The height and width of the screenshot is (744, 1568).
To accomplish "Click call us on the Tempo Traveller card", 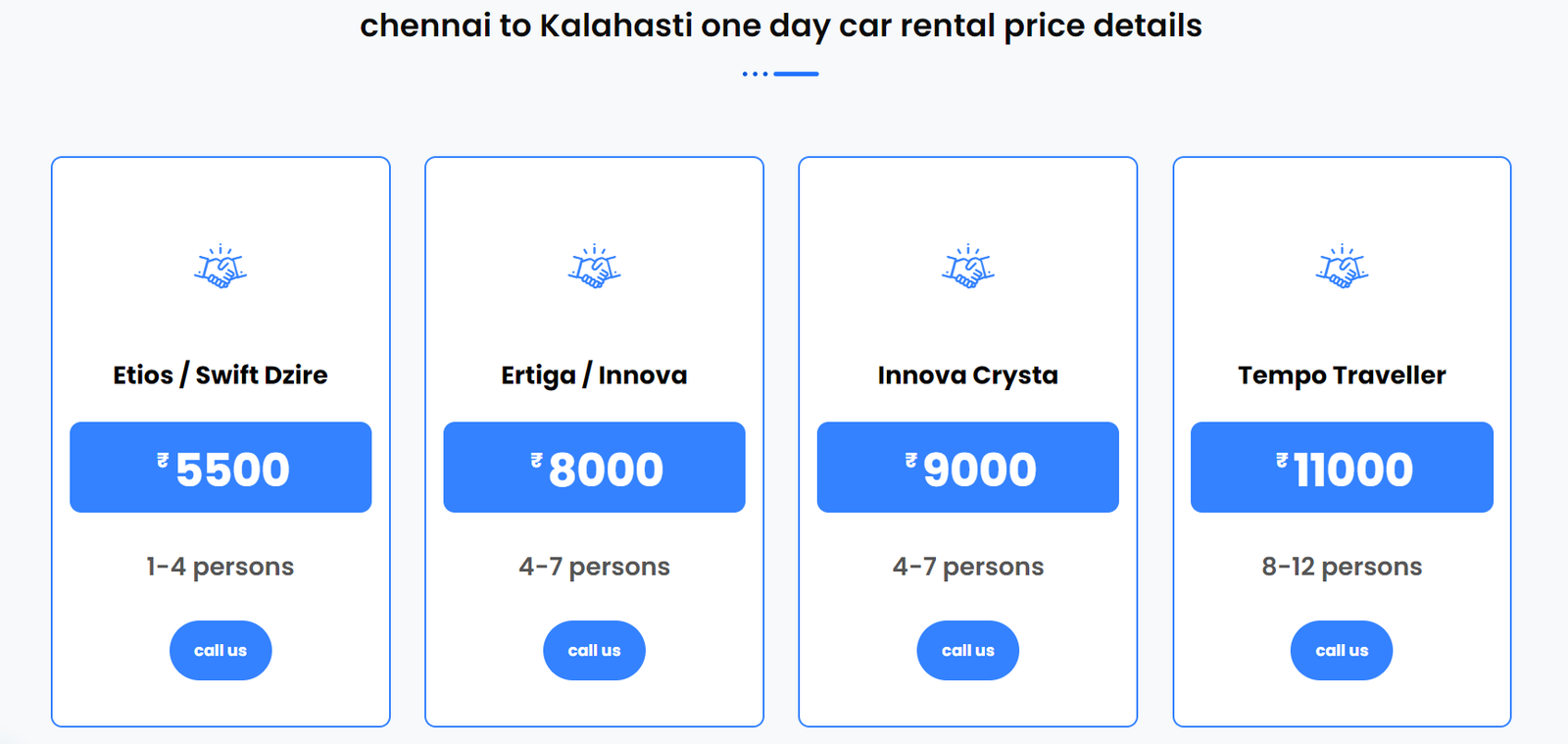I will (x=1342, y=650).
